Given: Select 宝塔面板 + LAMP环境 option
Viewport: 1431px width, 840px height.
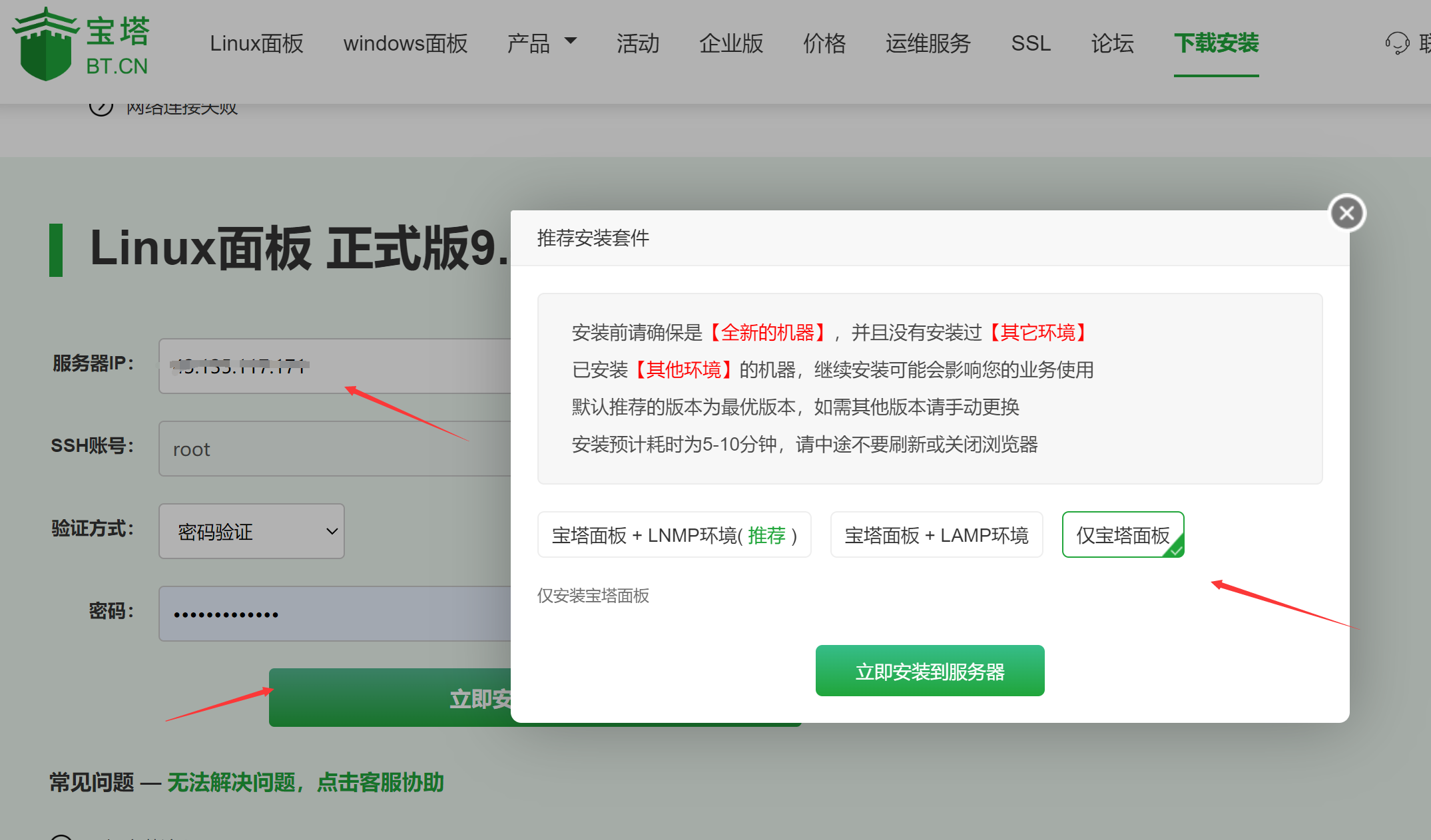Looking at the screenshot, I should click(936, 534).
